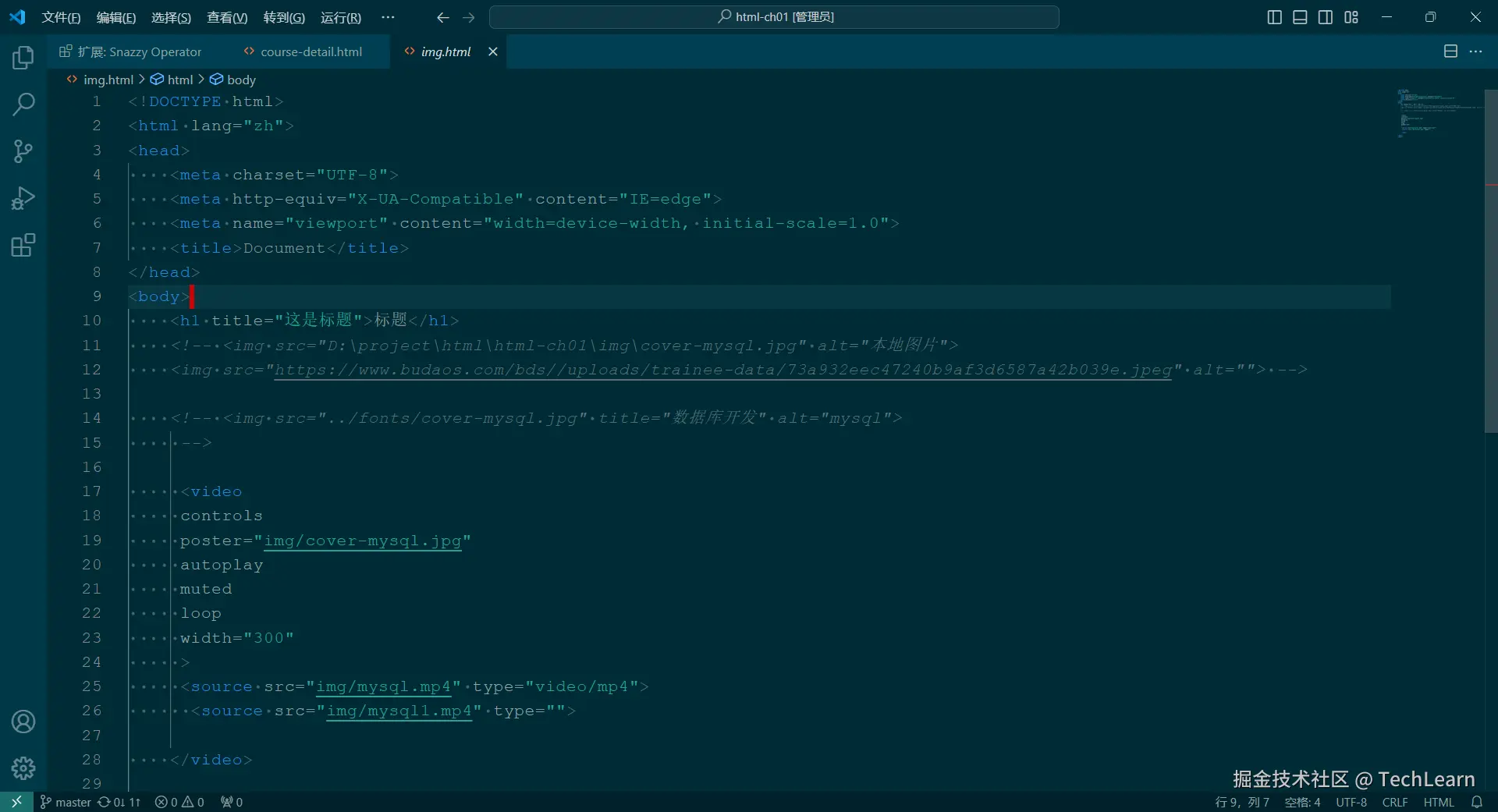Open the 编辑(E) menu

click(116, 17)
